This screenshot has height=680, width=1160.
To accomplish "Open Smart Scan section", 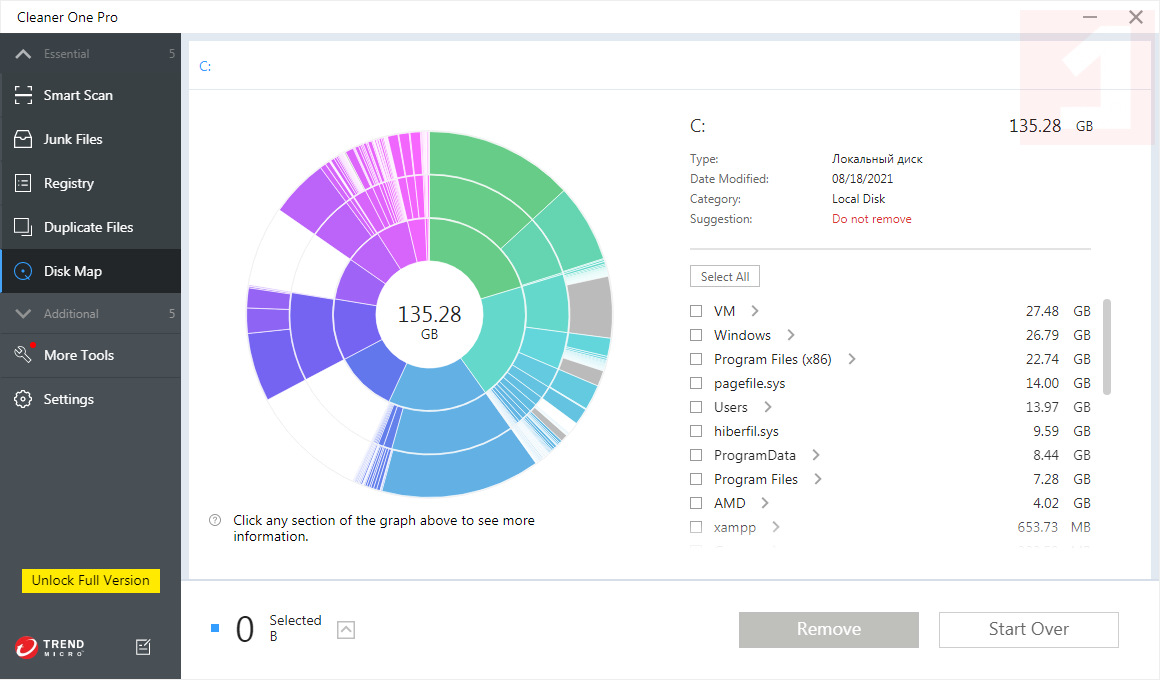I will point(90,95).
